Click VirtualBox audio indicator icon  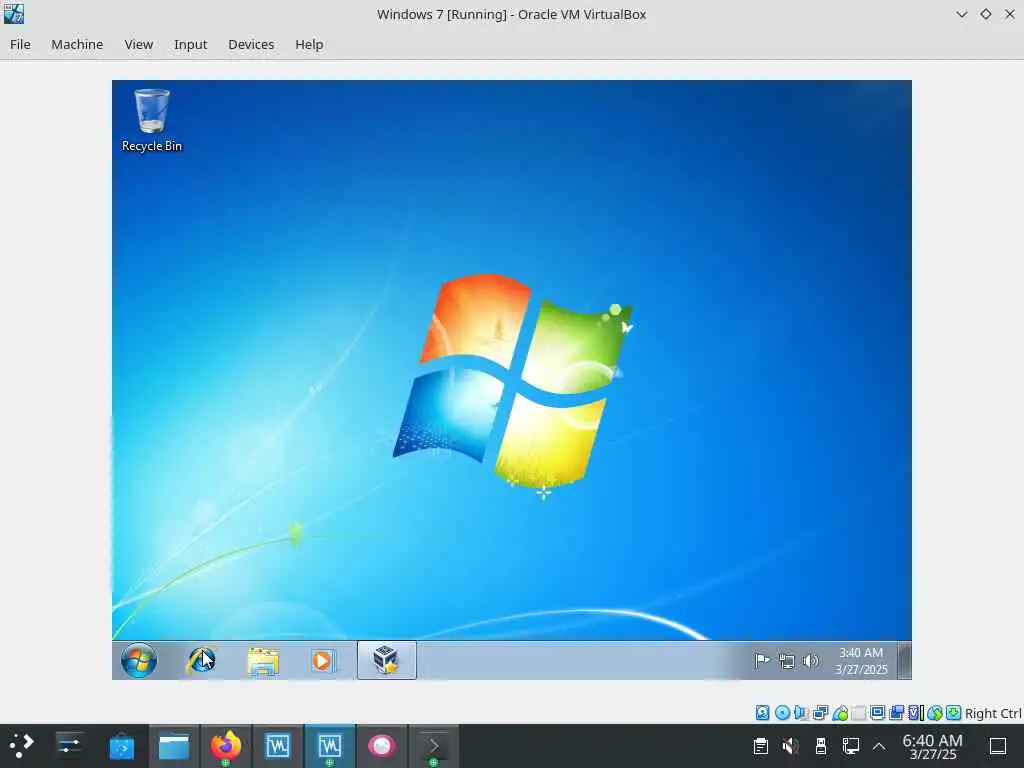pos(802,712)
